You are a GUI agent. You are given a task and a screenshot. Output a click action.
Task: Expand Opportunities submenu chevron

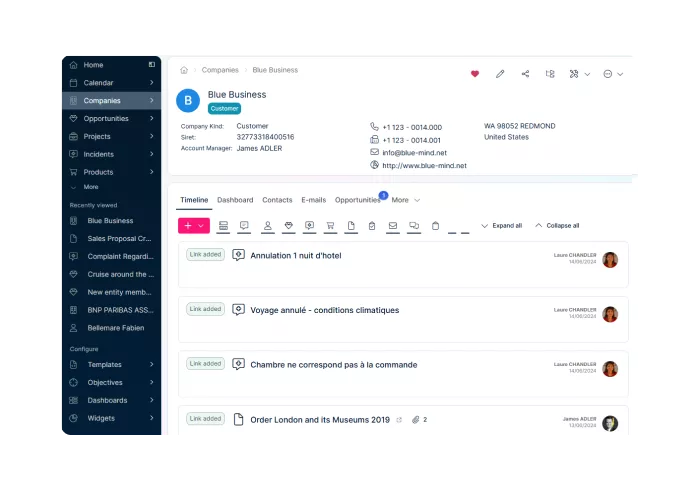pos(152,118)
